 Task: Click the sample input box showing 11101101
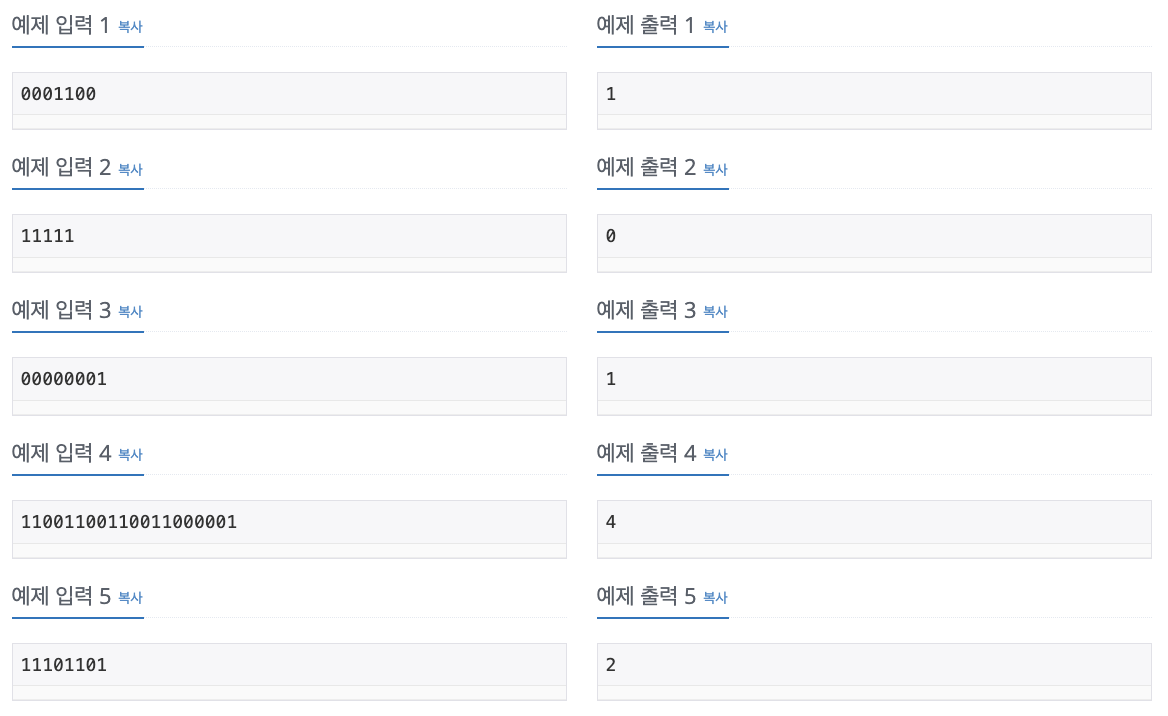tap(289, 665)
